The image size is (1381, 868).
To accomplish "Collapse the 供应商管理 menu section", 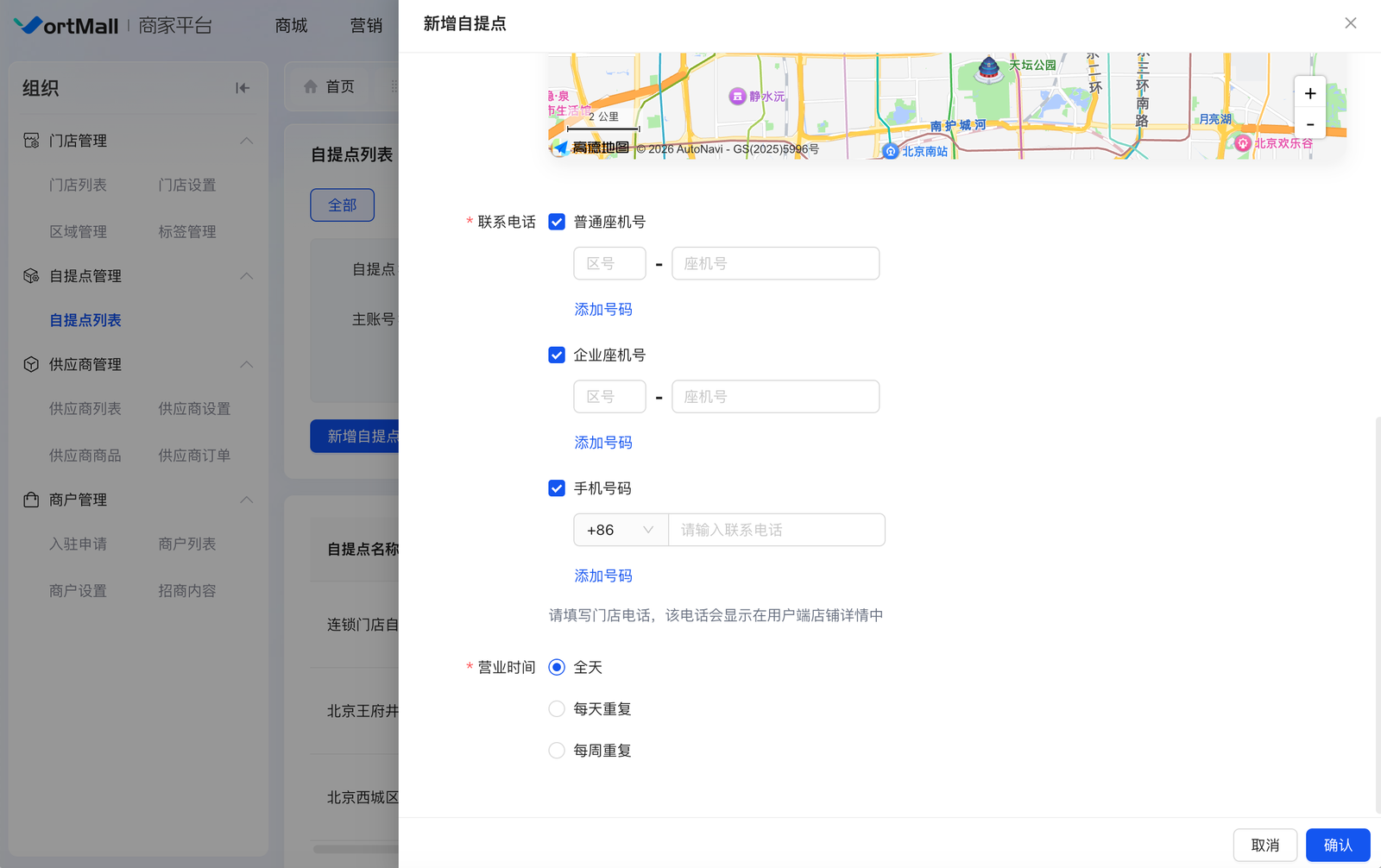I will point(246,364).
